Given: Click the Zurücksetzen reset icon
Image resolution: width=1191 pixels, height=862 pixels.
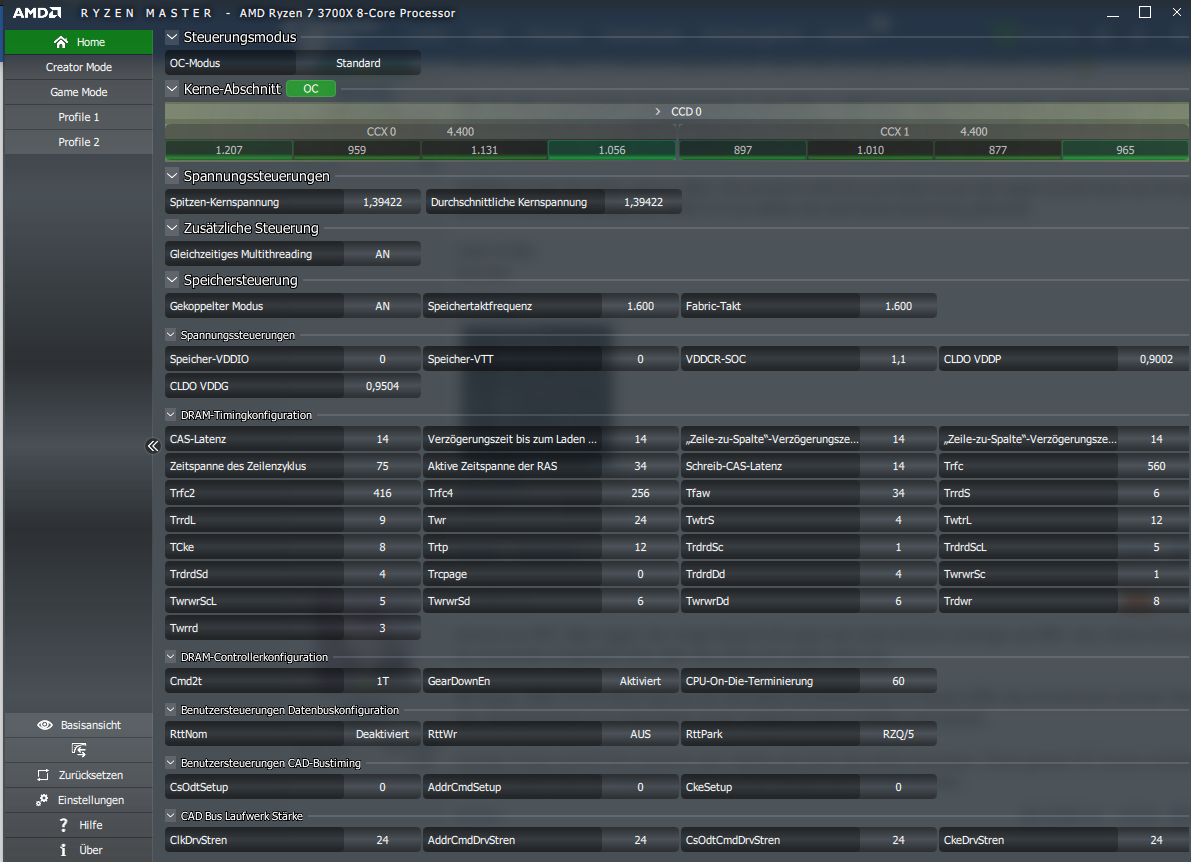Looking at the screenshot, I should click(x=43, y=775).
